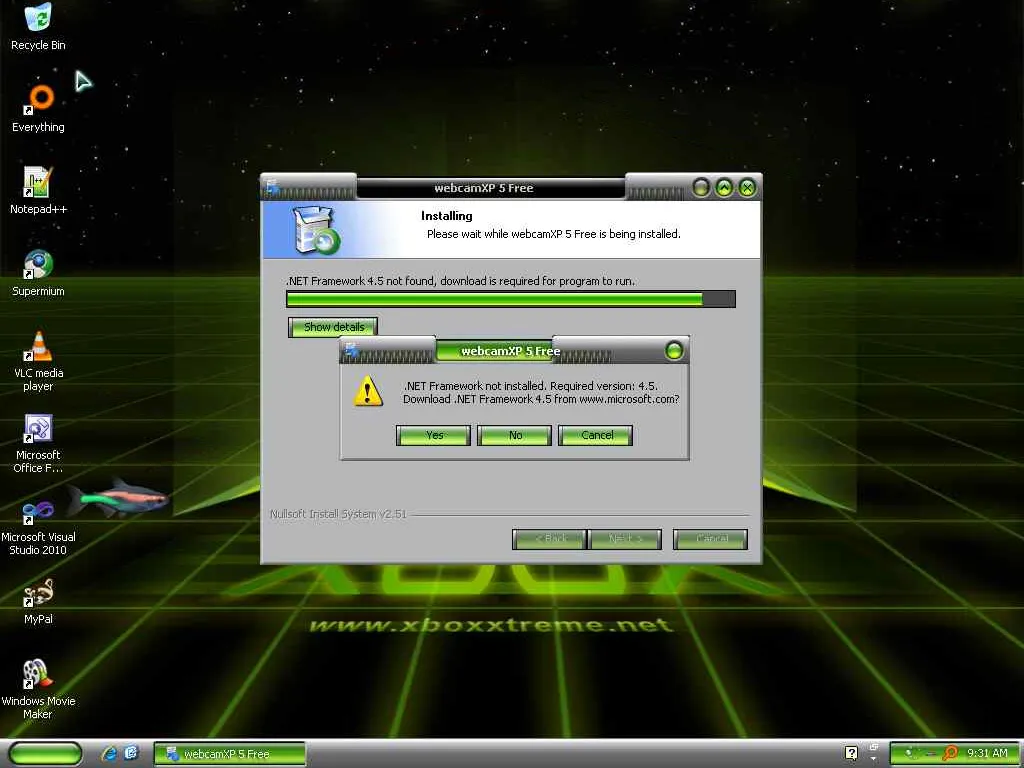Click the "Installing" header text

click(447, 216)
